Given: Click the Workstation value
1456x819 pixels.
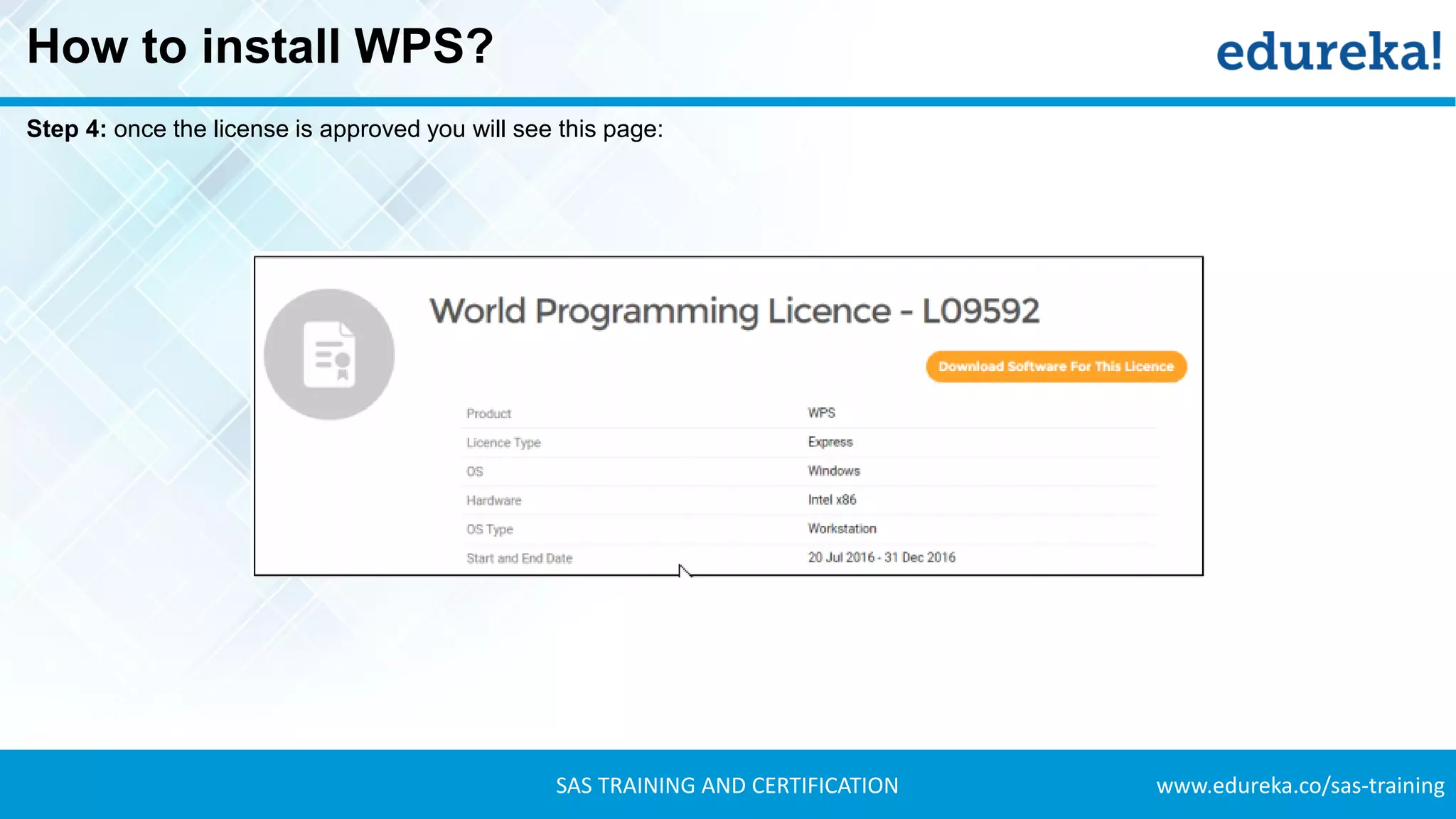Looking at the screenshot, I should [842, 529].
